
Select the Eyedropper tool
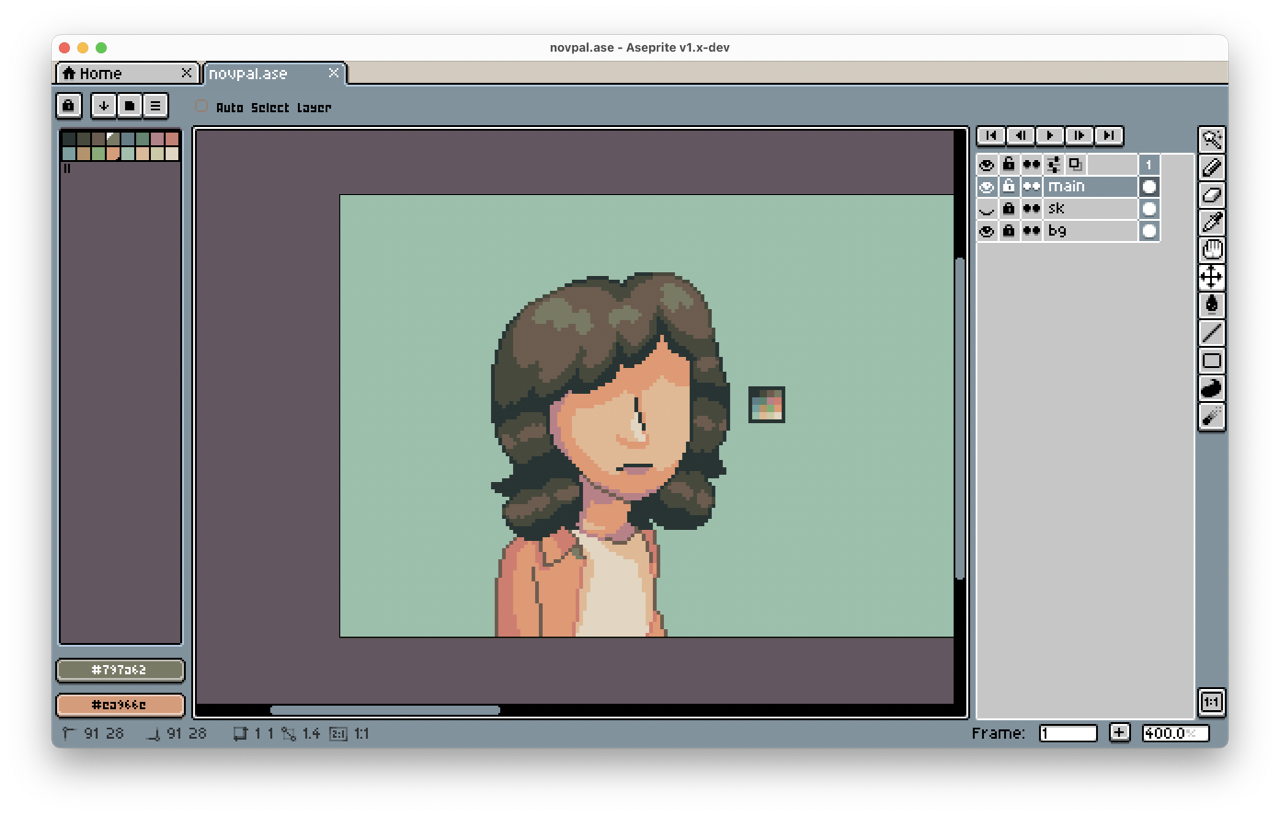[x=1212, y=223]
